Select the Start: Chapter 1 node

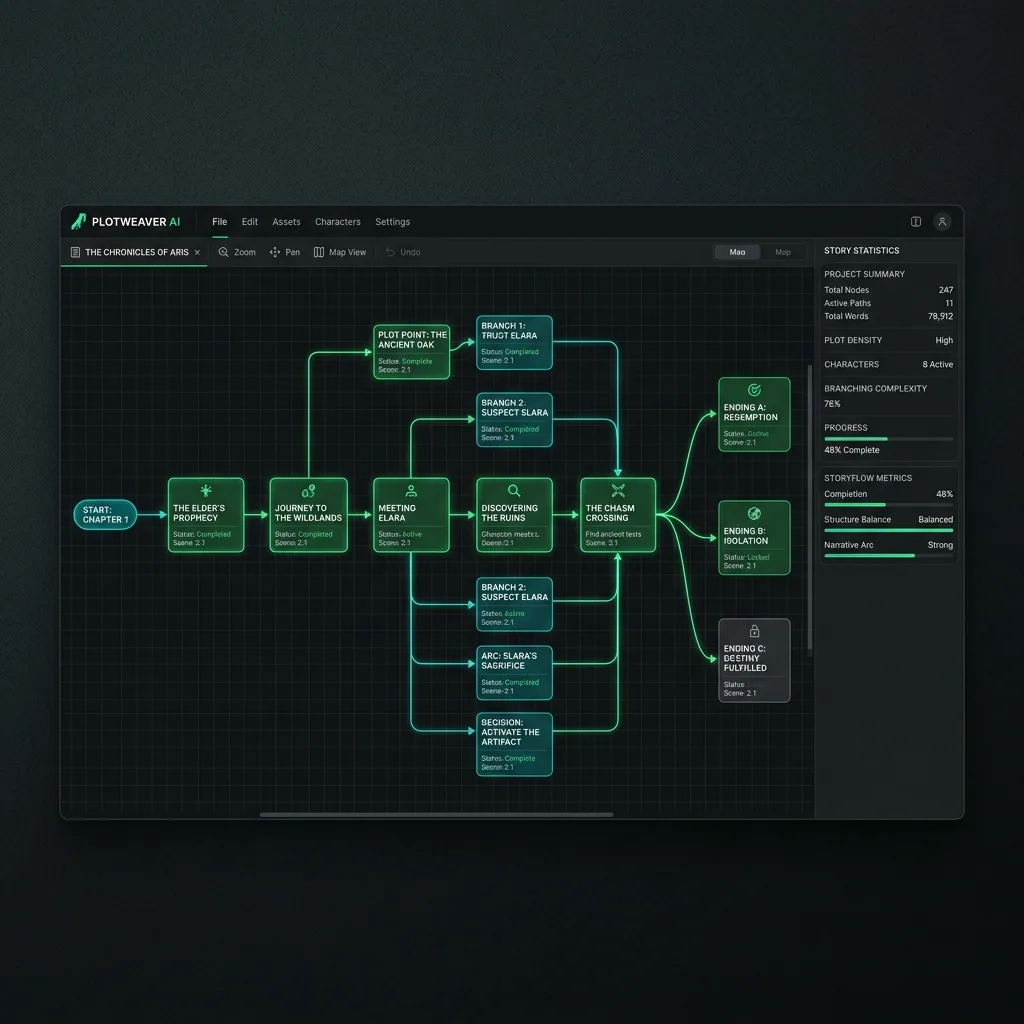tap(105, 515)
